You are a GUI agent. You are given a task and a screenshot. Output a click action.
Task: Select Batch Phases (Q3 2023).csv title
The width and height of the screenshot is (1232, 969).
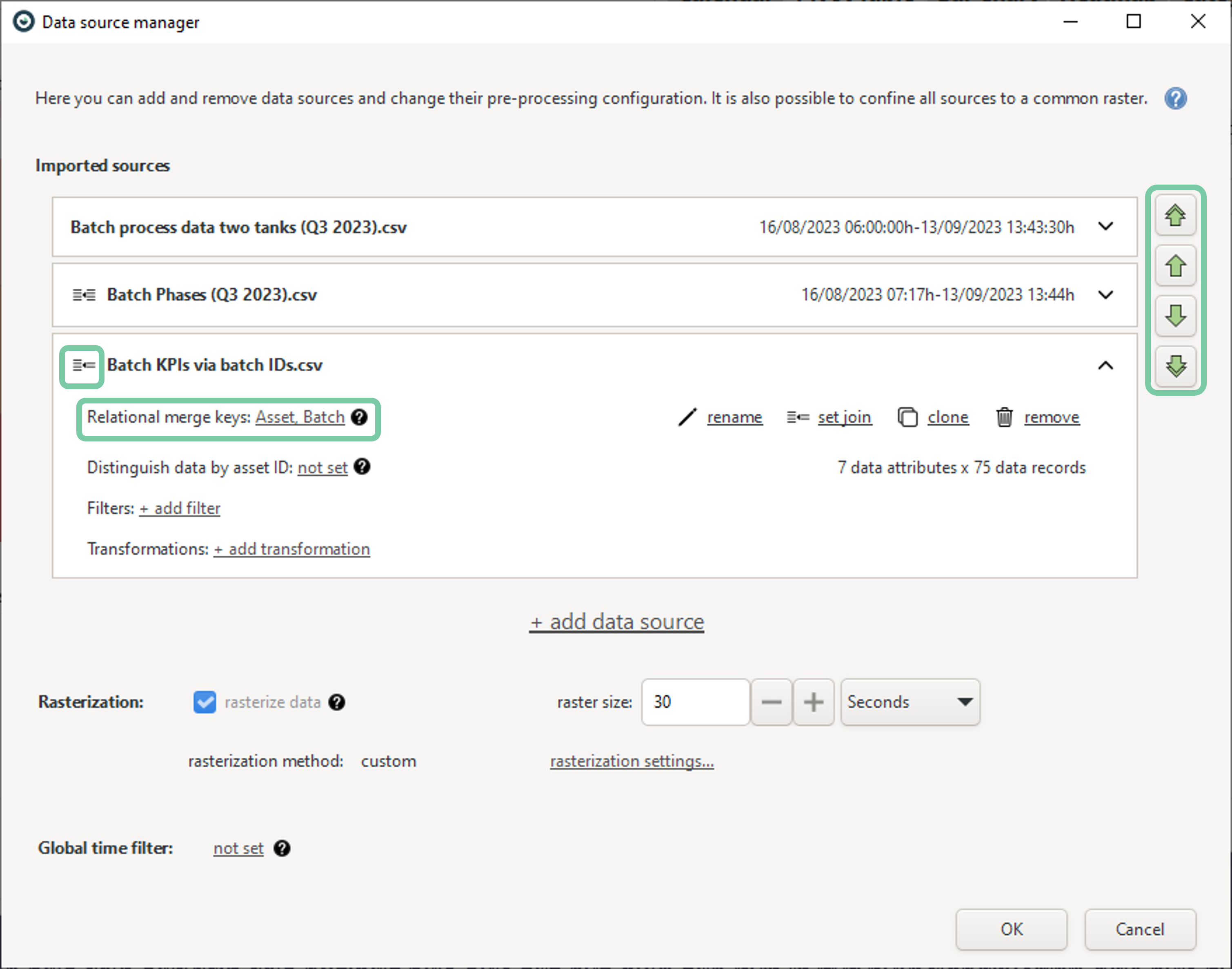coord(211,295)
